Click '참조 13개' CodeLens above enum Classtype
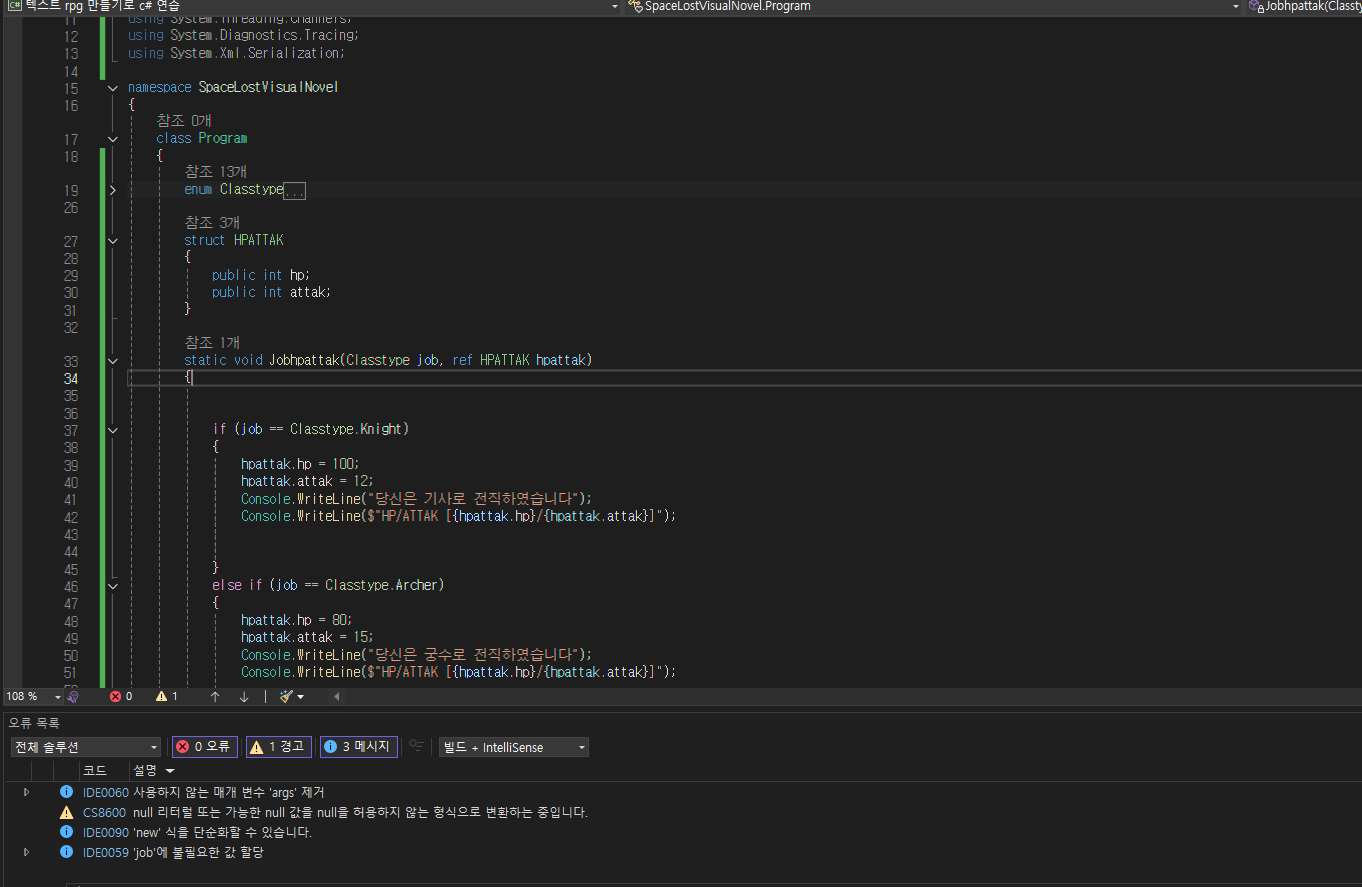Image resolution: width=1362 pixels, height=887 pixels. tap(216, 172)
